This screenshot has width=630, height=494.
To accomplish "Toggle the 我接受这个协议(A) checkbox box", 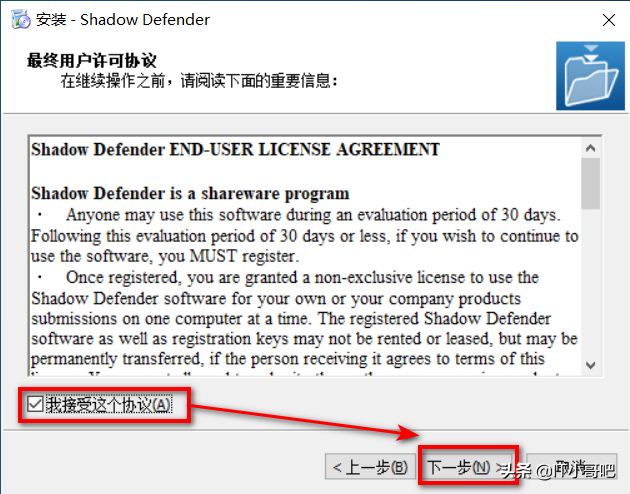I will coord(35,404).
